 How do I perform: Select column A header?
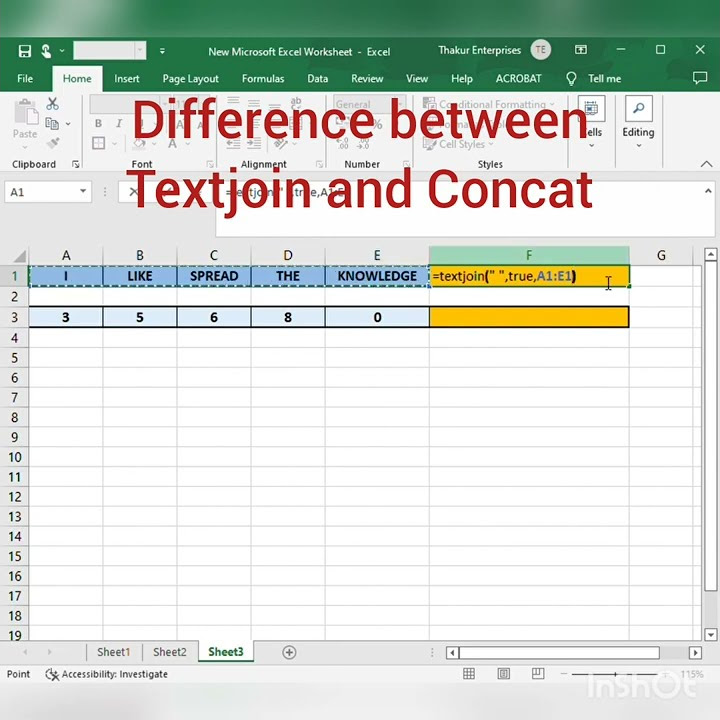coord(66,255)
